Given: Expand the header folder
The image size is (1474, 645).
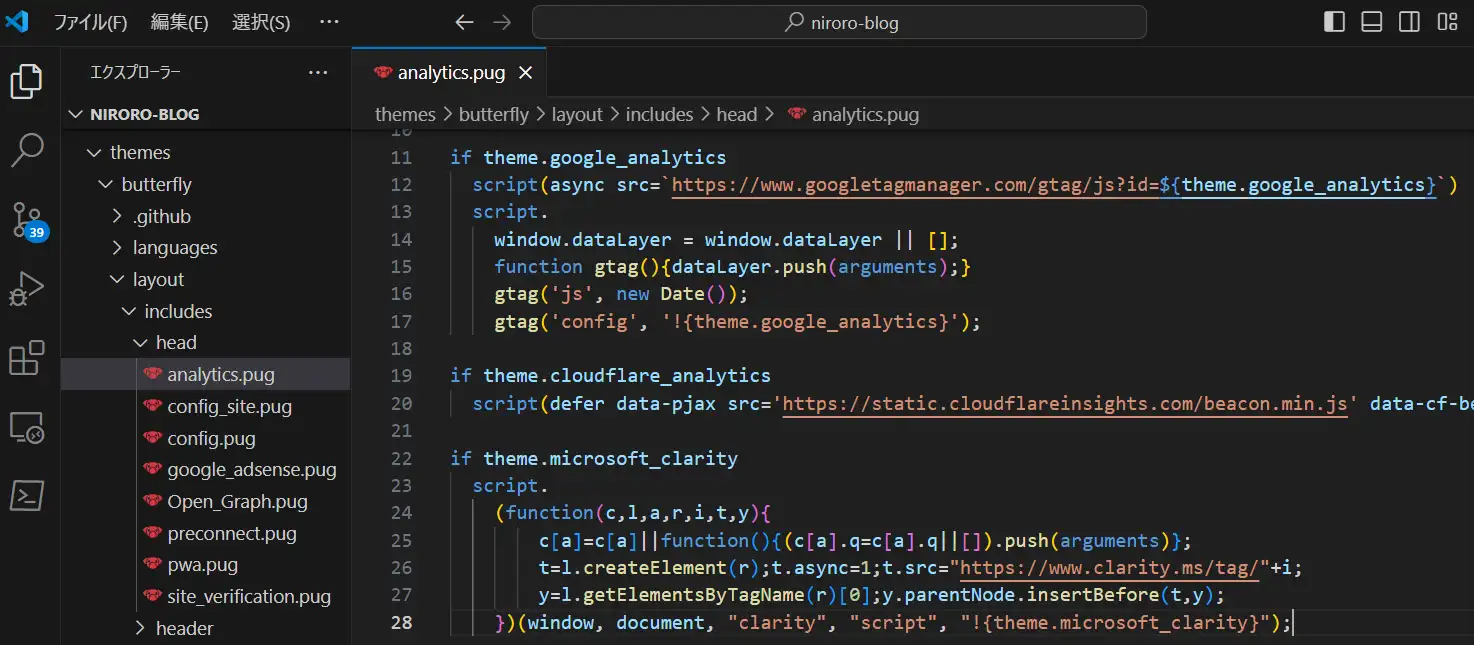Looking at the screenshot, I should coord(184,629).
